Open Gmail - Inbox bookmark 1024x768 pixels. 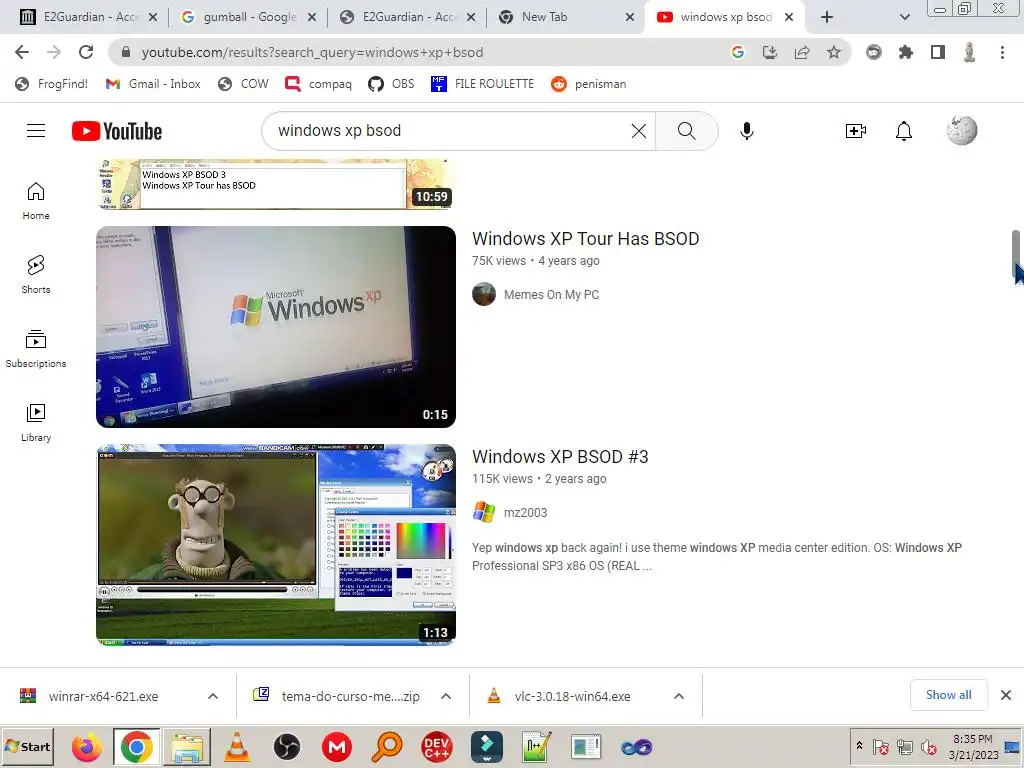[x=153, y=84]
